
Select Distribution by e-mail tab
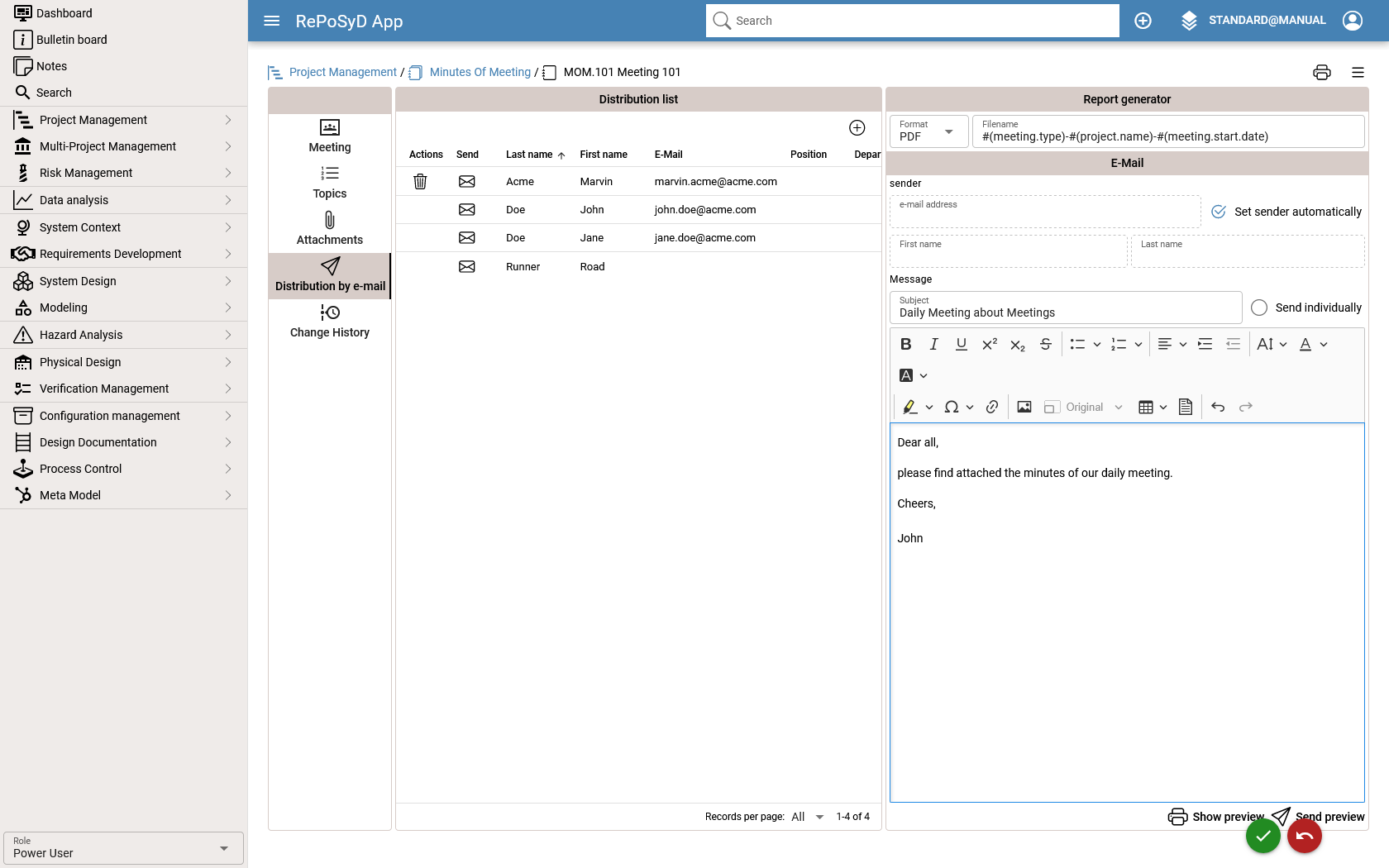330,276
